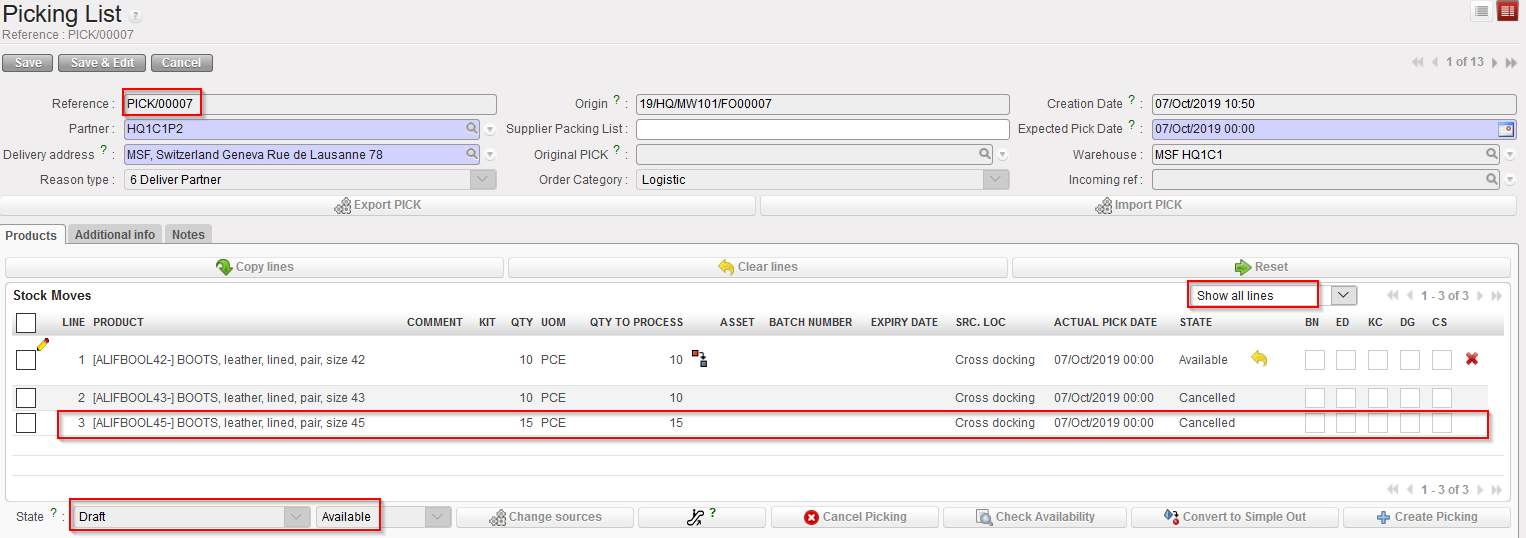Open calendar picker for Expected Pick Date

coord(1506,129)
